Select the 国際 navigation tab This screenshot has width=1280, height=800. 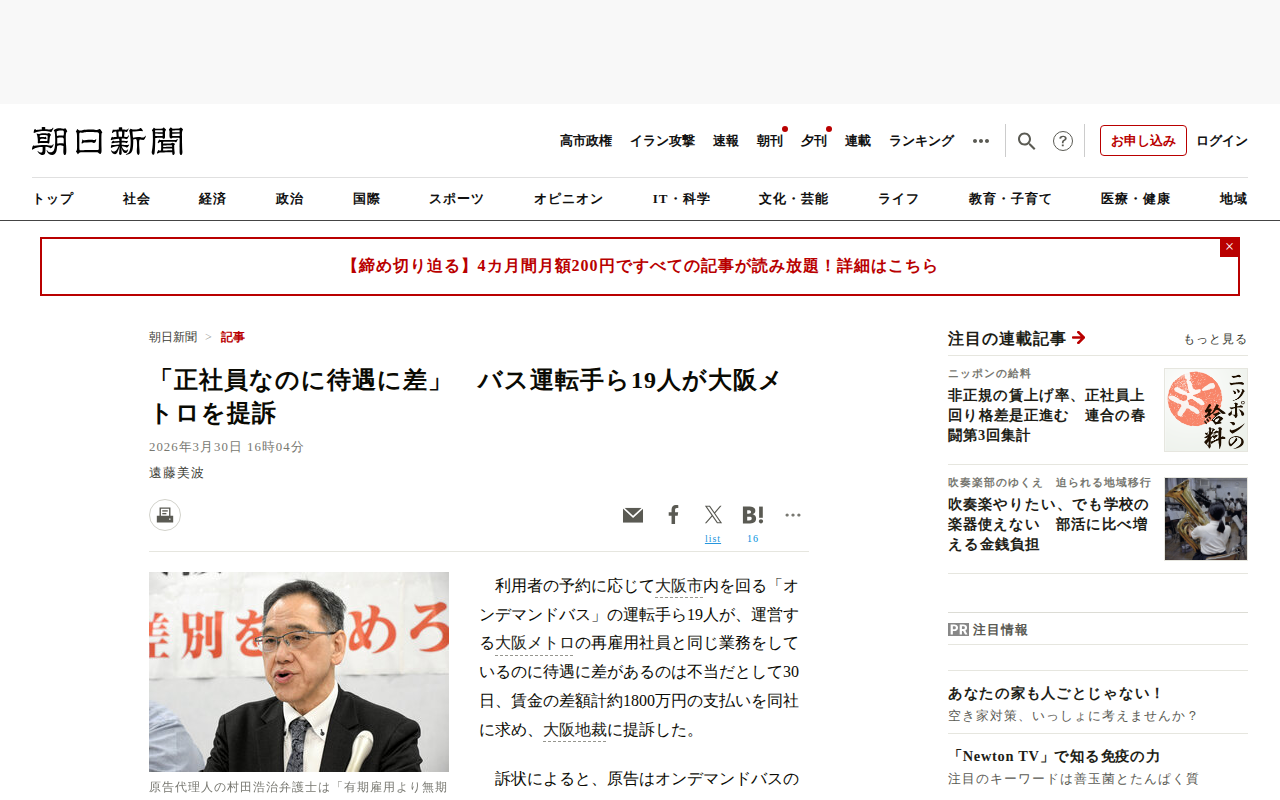point(367,199)
